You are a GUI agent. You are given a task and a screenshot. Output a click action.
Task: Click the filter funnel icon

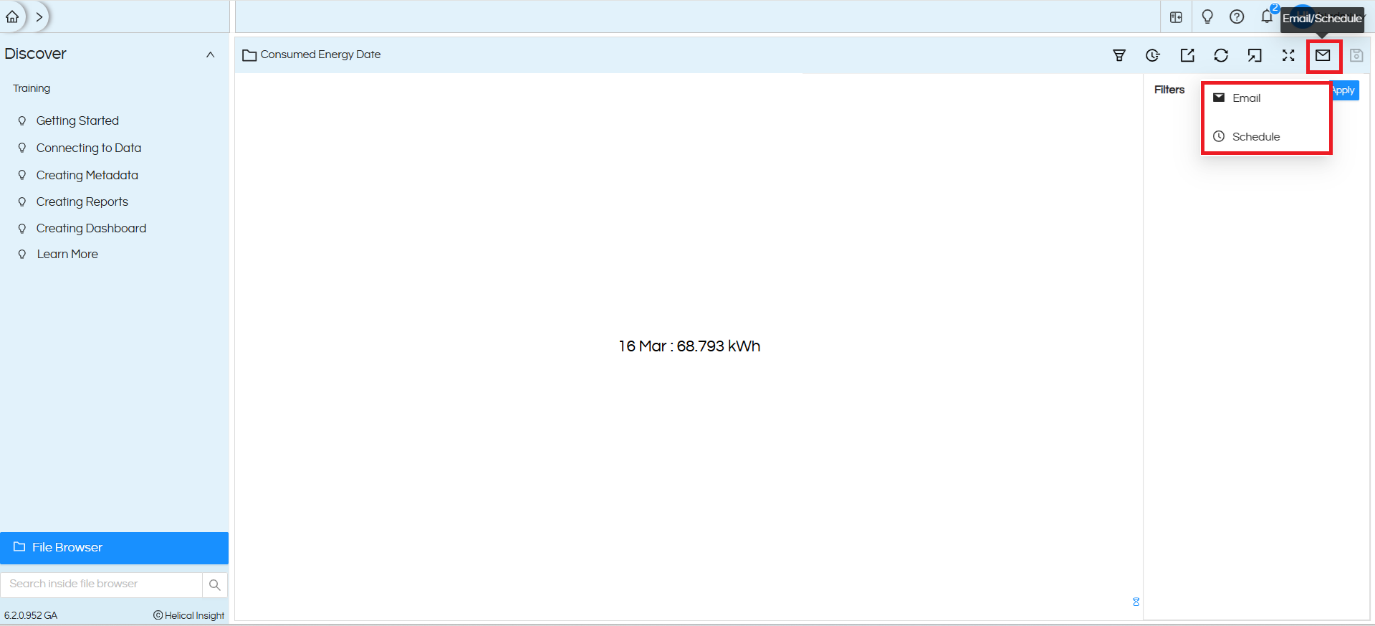point(1120,56)
